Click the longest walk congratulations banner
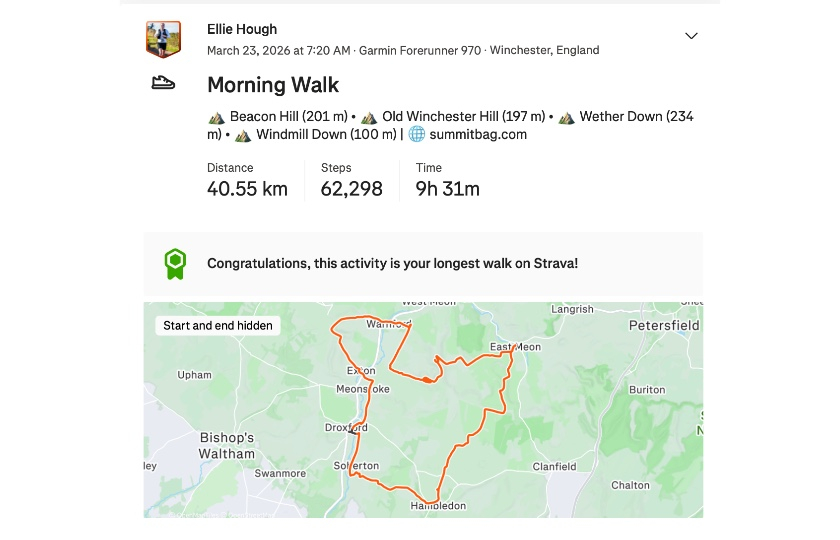The width and height of the screenshot is (840, 540). click(x=392, y=264)
